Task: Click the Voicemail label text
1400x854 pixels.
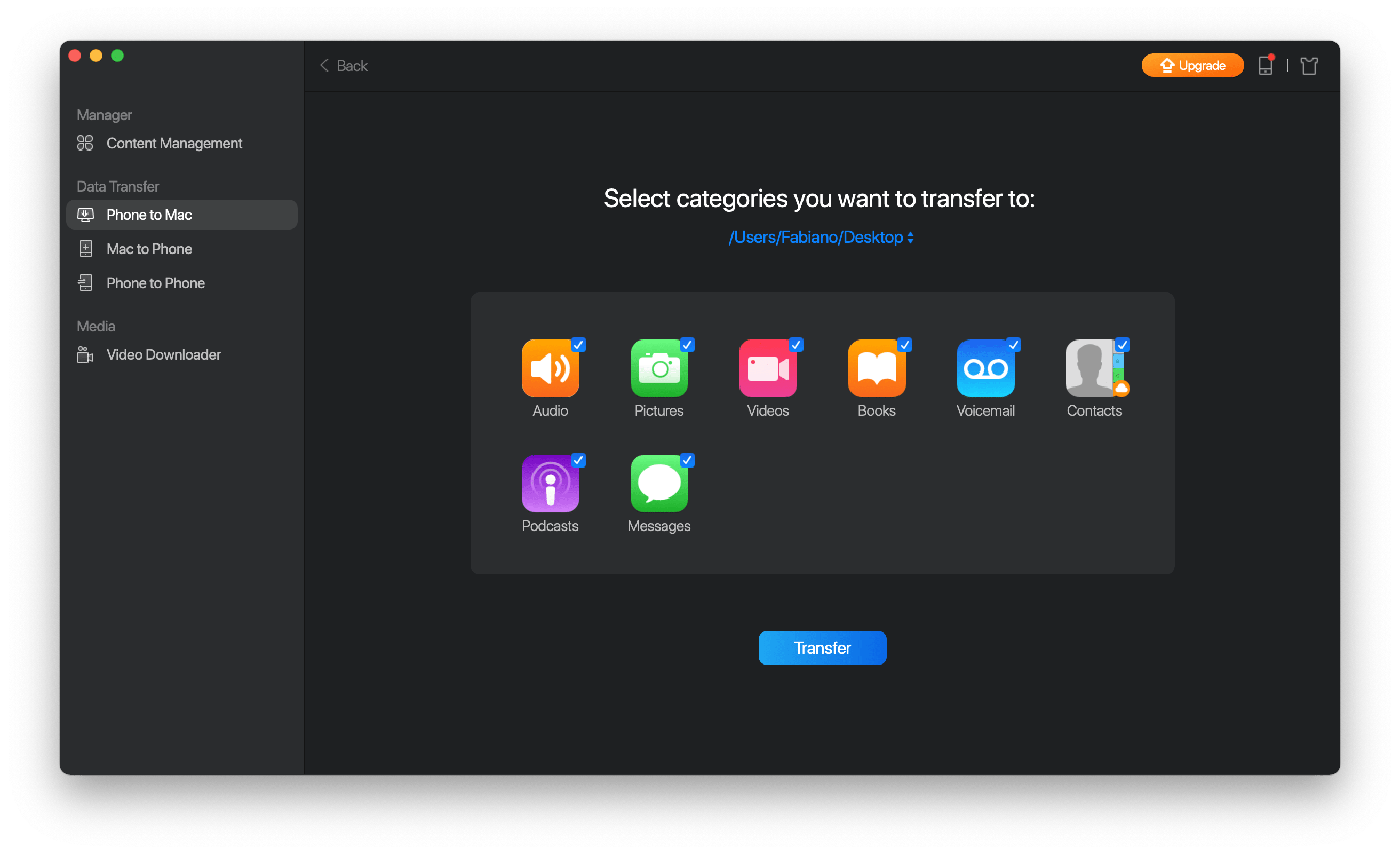Action: [x=985, y=410]
